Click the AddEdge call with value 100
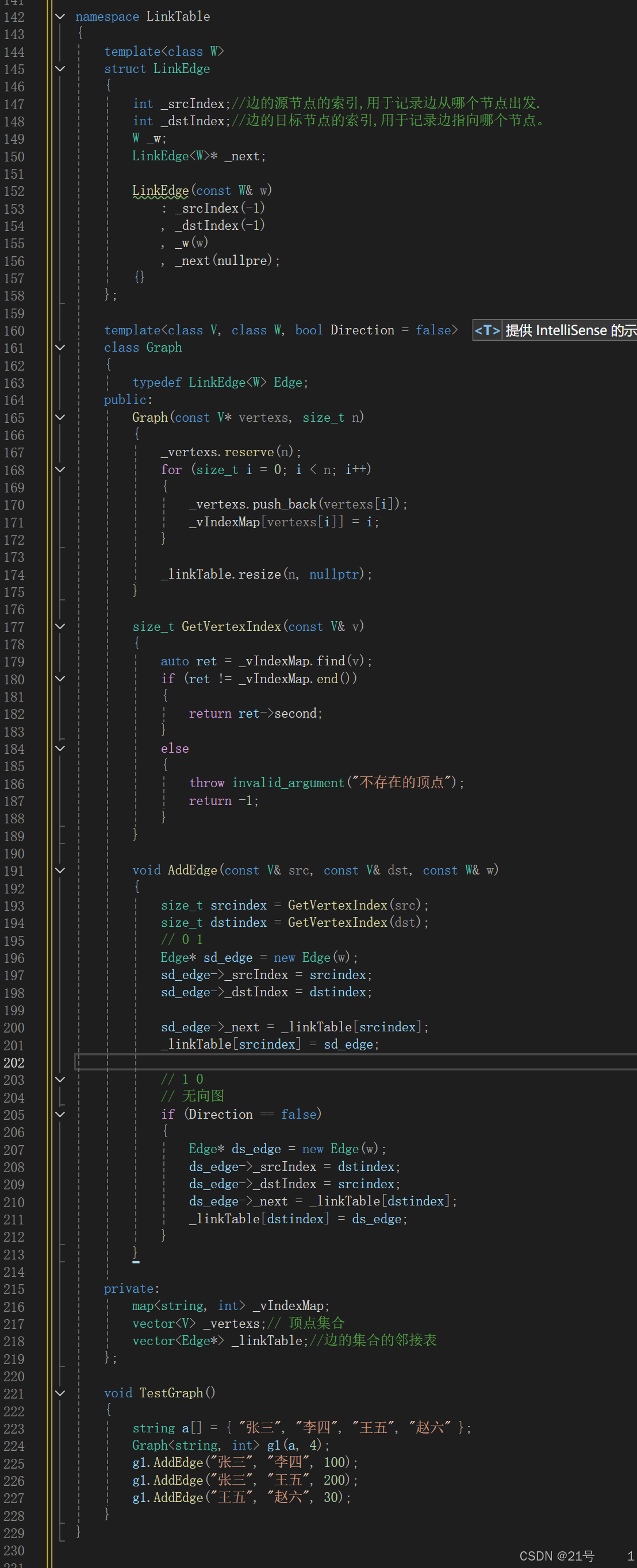637x1568 pixels. [245, 1462]
